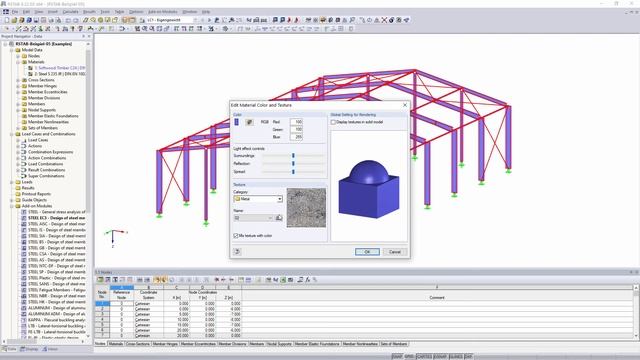
Task: Expand the Loads tree node
Action: (12, 182)
